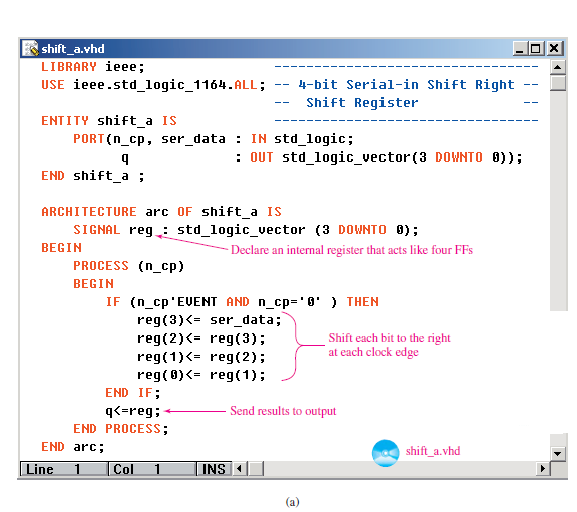Maximize the shift_a.vhd editor window
Screen dimensions: 577x512
[536, 49]
